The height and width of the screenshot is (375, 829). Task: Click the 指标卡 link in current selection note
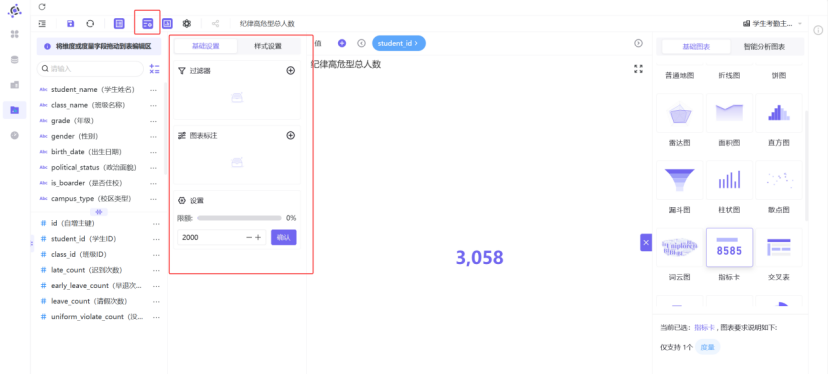click(x=704, y=327)
